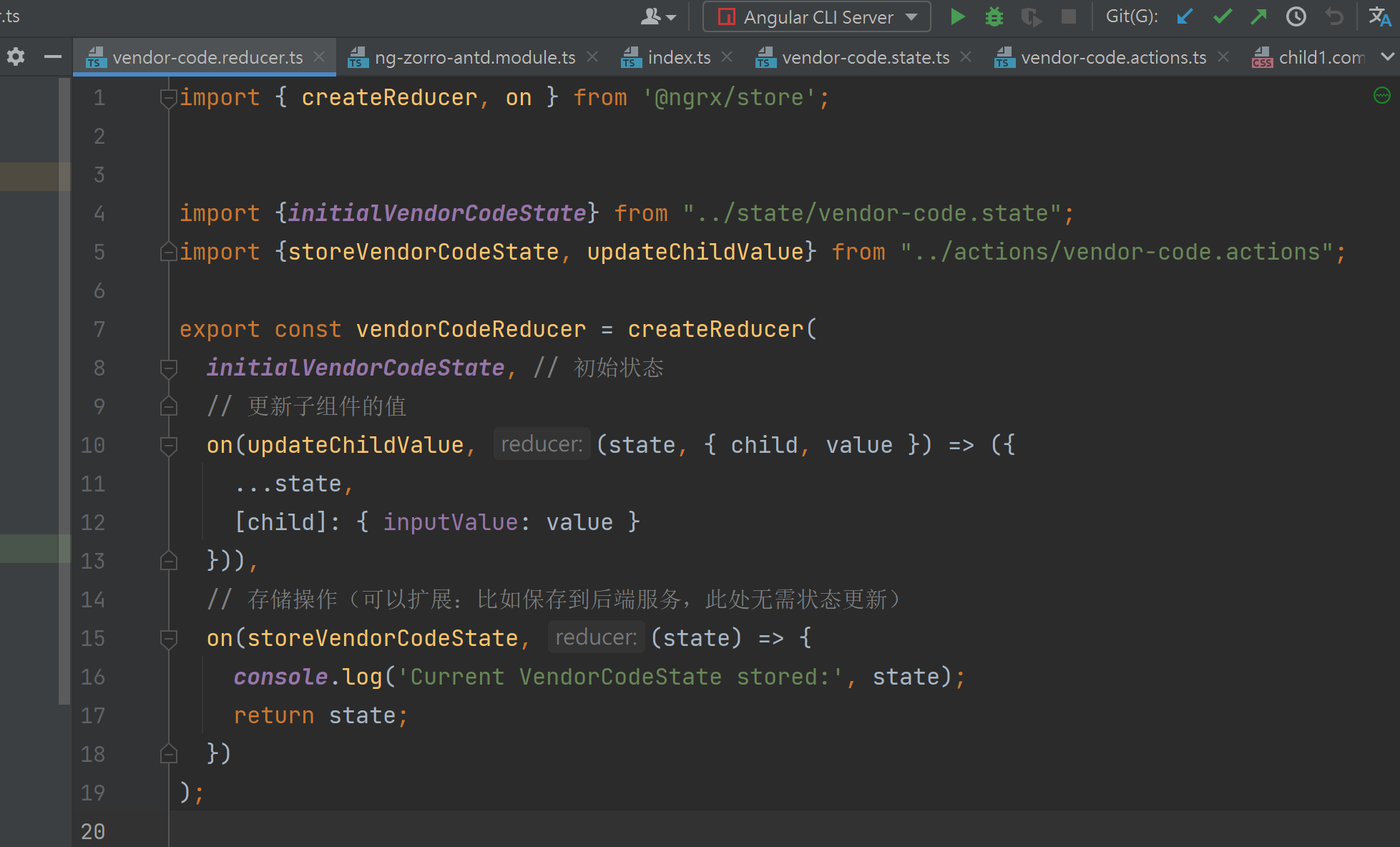The height and width of the screenshot is (847, 1400).
Task: Open the user account dropdown
Action: (x=657, y=16)
